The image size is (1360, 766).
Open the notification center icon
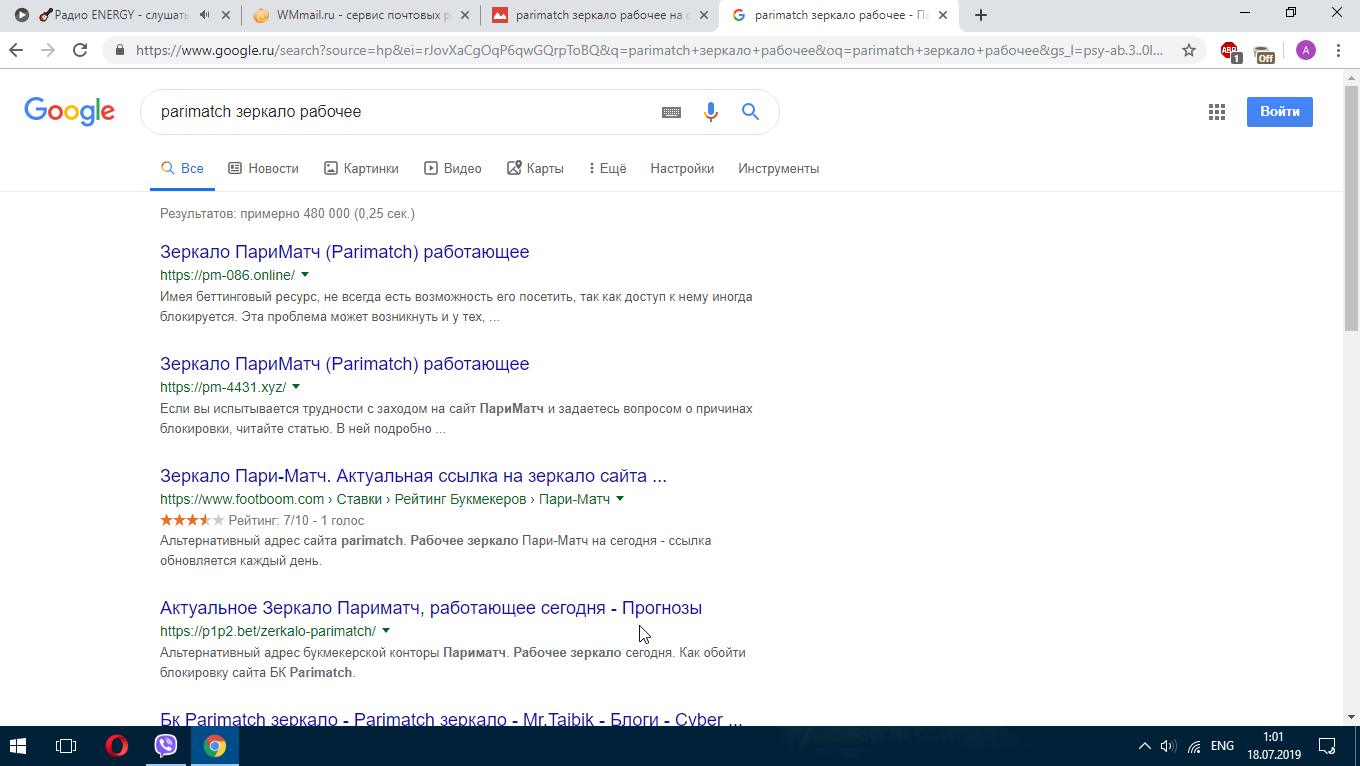(1327, 746)
